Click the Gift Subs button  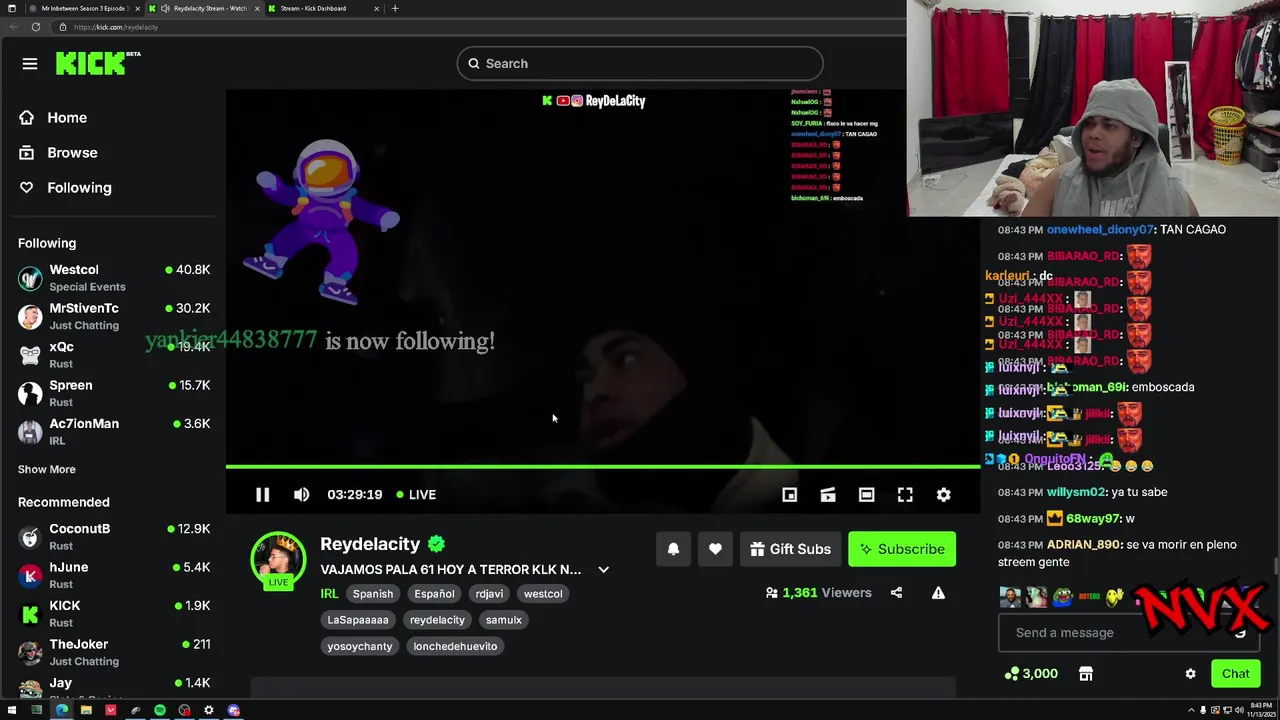tap(790, 549)
